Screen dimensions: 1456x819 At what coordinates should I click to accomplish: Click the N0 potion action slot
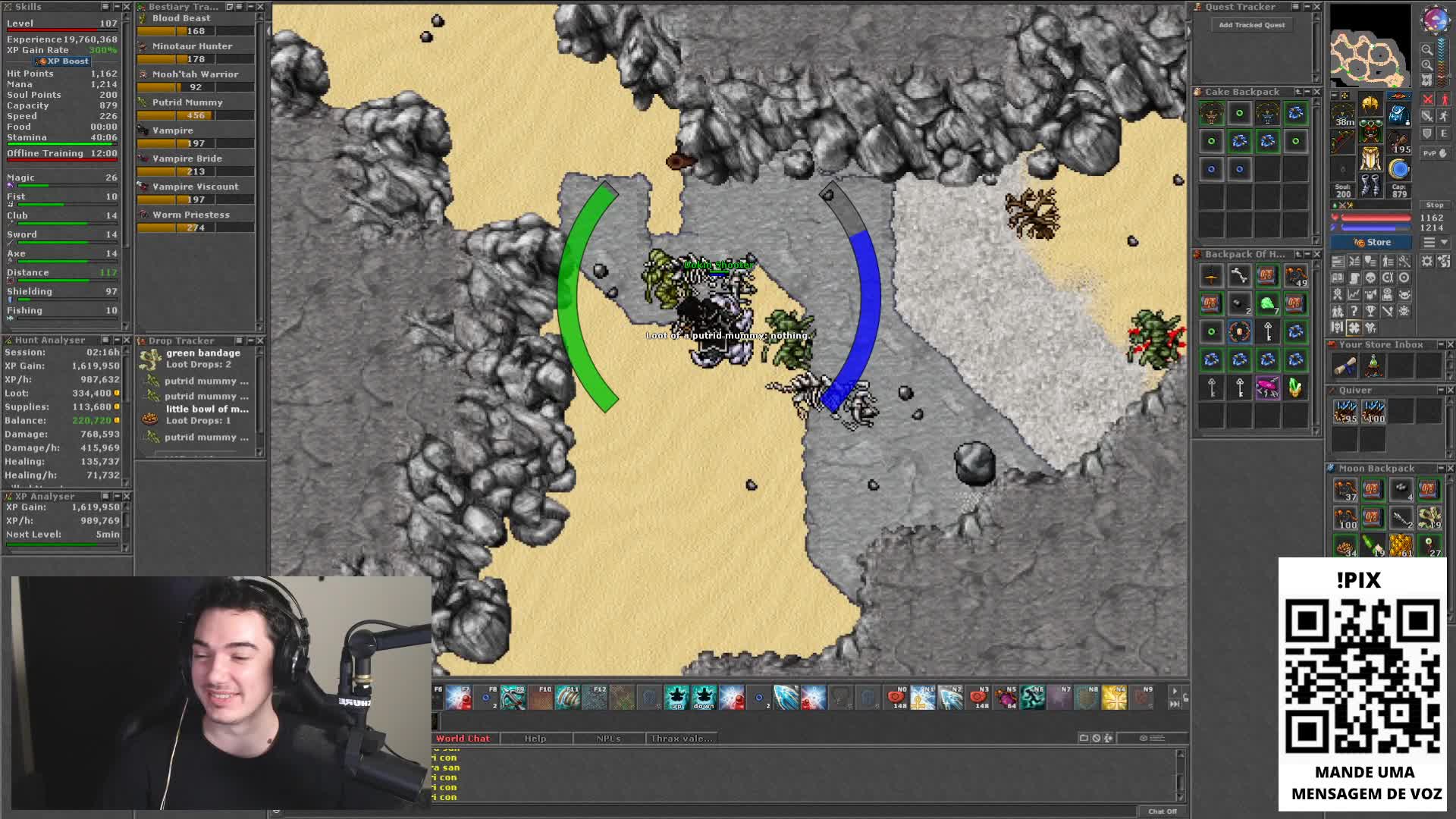(x=896, y=698)
